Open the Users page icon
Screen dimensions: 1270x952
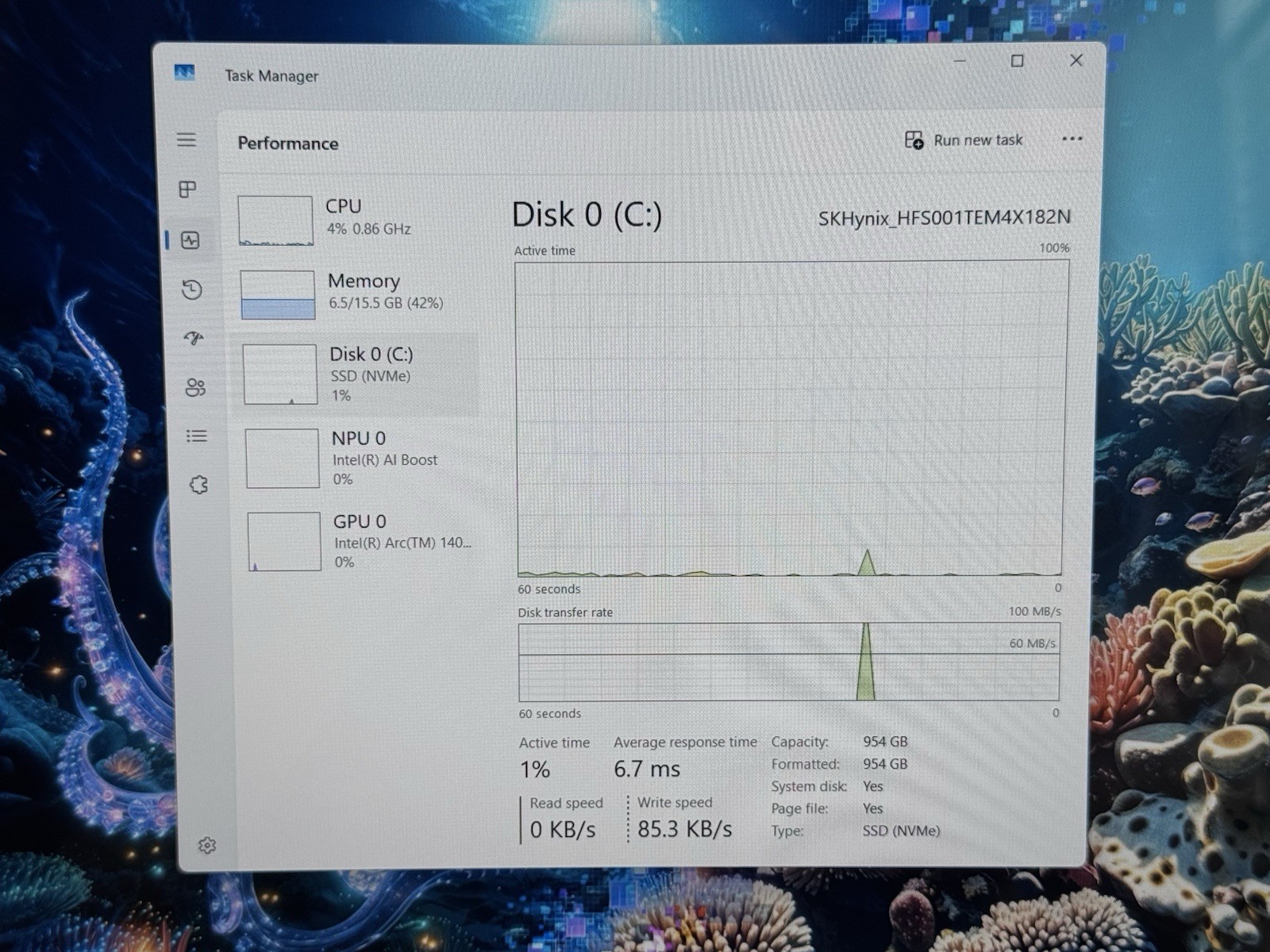[x=195, y=387]
